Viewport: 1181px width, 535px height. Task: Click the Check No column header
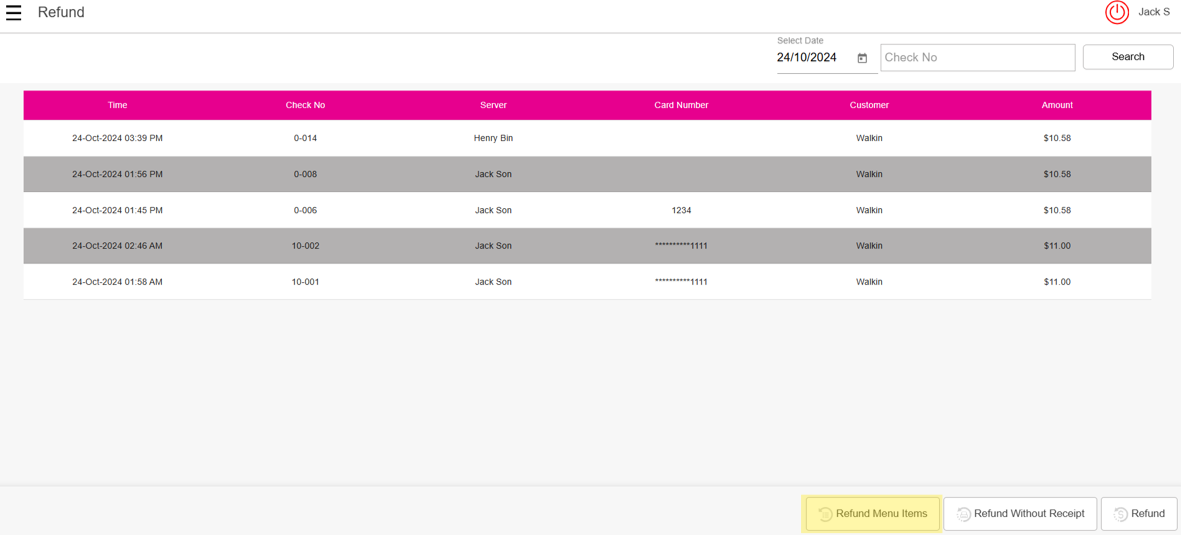tap(305, 105)
